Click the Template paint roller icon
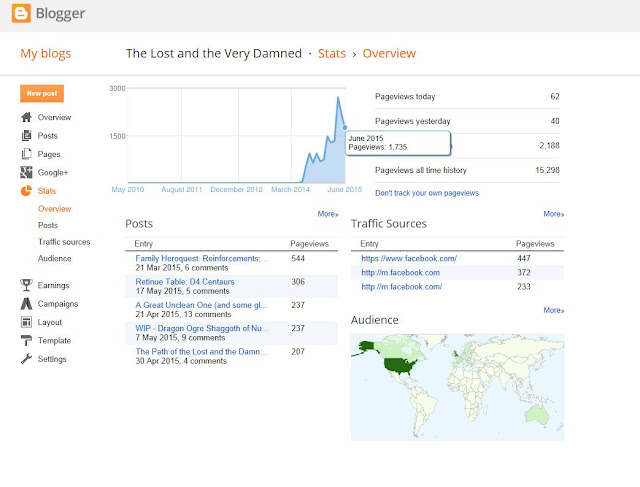 tap(26, 340)
